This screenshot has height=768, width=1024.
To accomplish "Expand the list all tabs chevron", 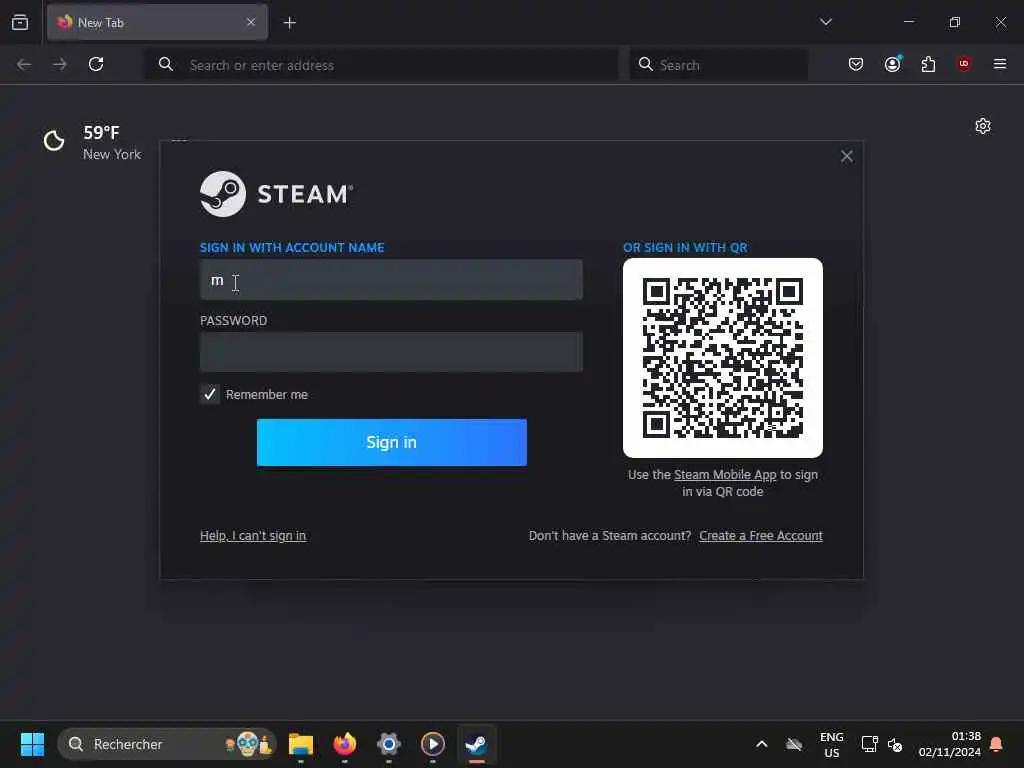I will point(825,22).
